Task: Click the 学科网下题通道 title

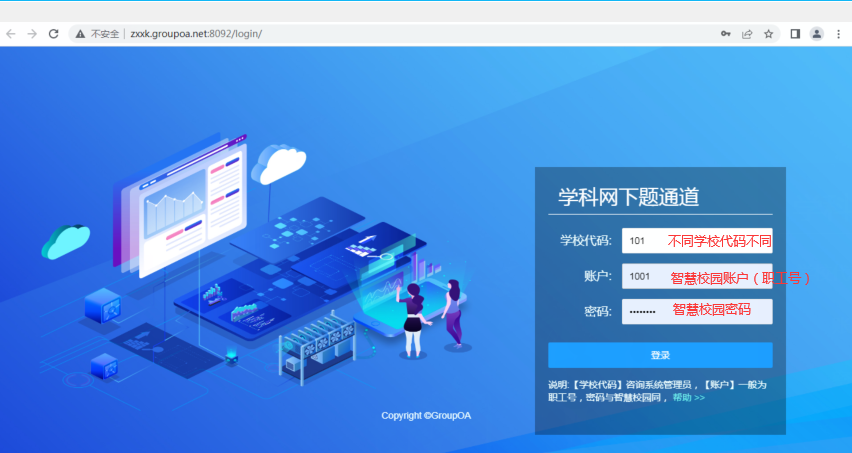Action: point(628,197)
